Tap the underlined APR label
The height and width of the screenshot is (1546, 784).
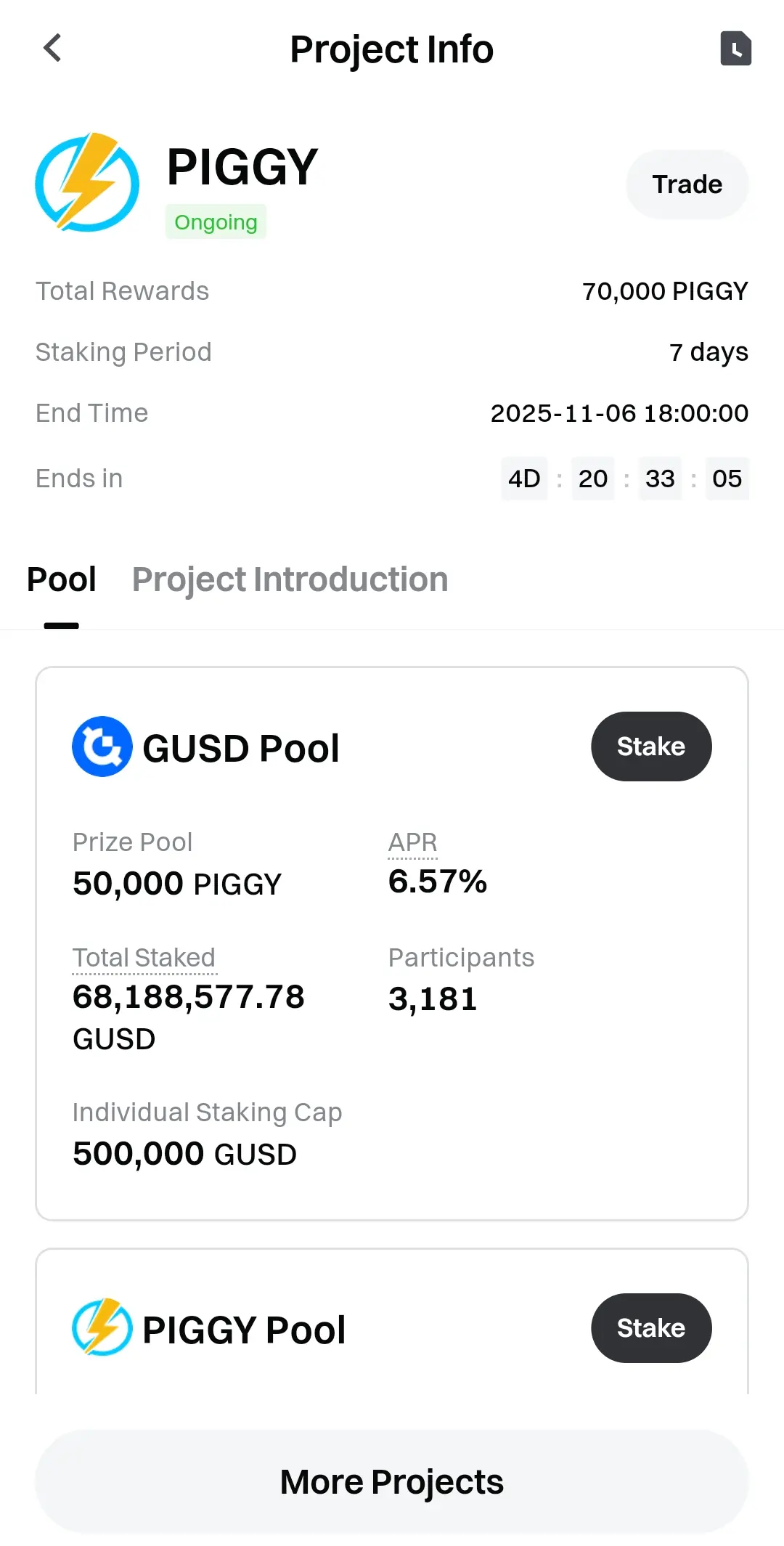click(412, 842)
